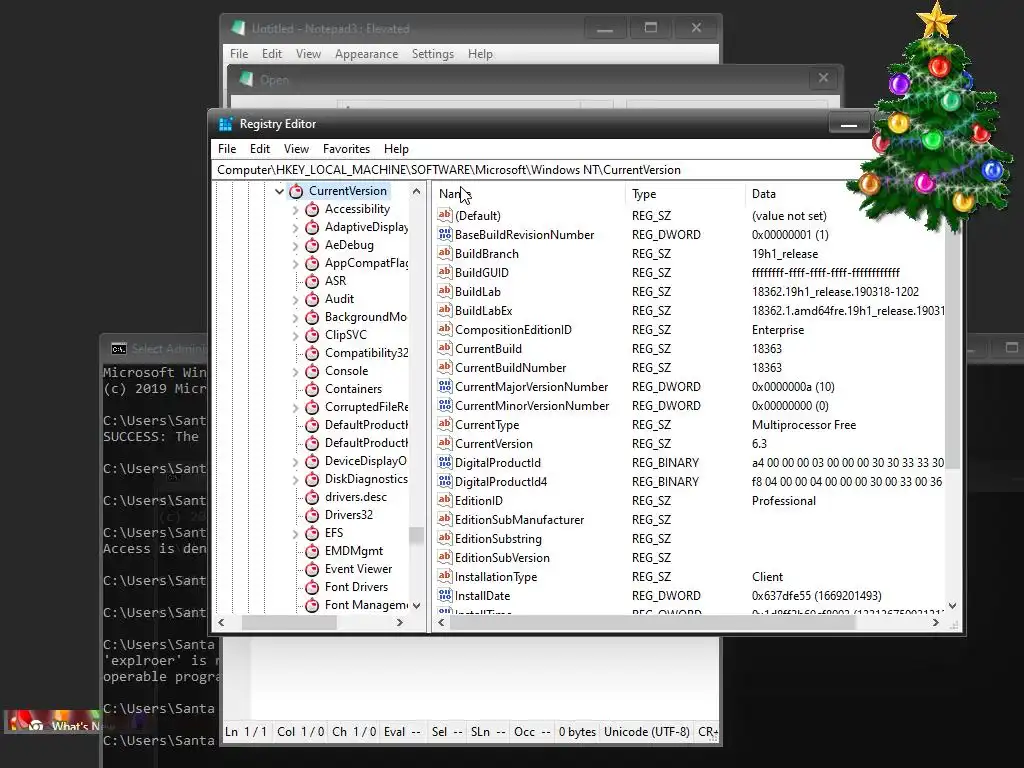Click the CurrentBuild string icon
Image resolution: width=1024 pixels, height=768 pixels.
445,347
